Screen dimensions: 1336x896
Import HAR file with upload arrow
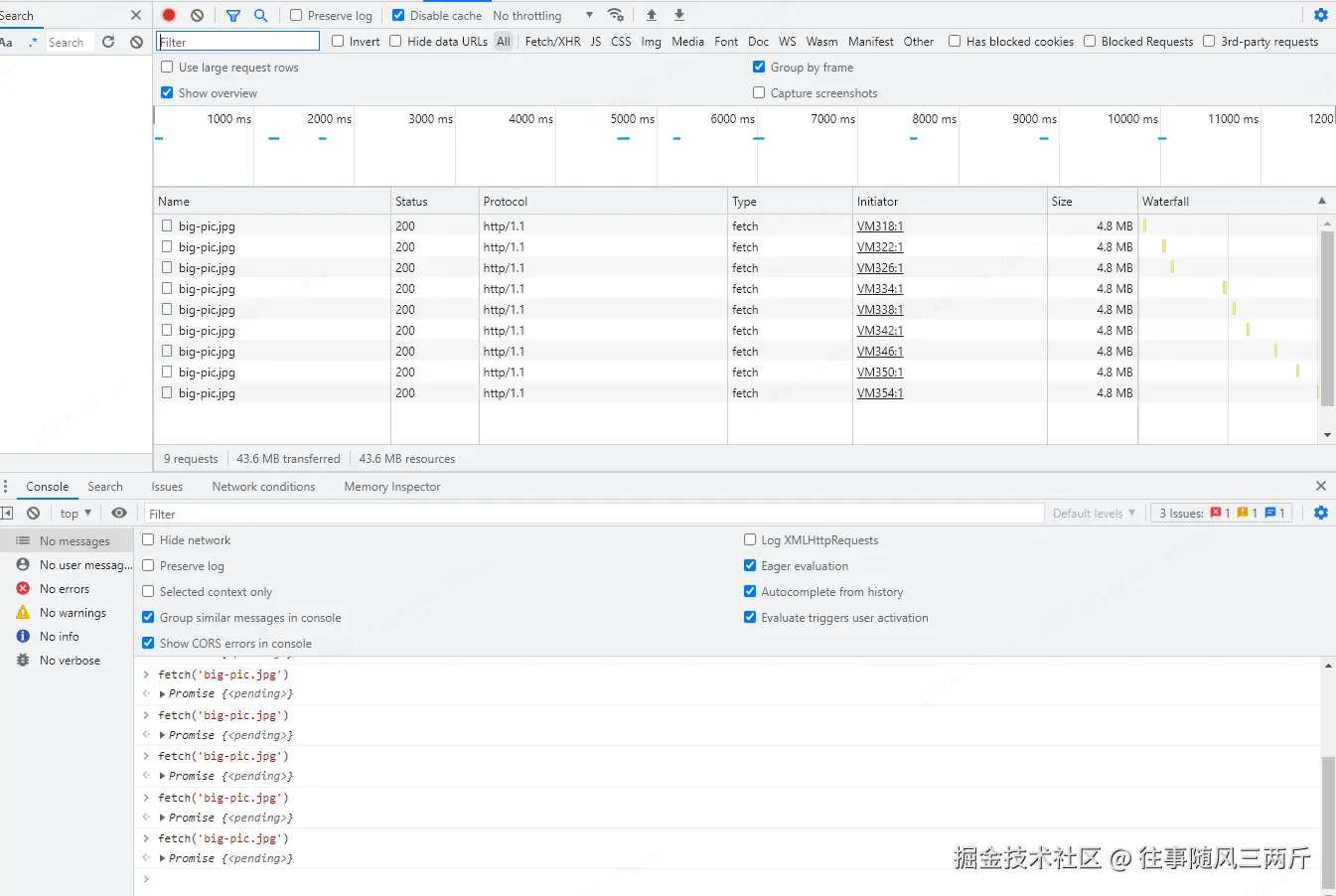click(652, 15)
